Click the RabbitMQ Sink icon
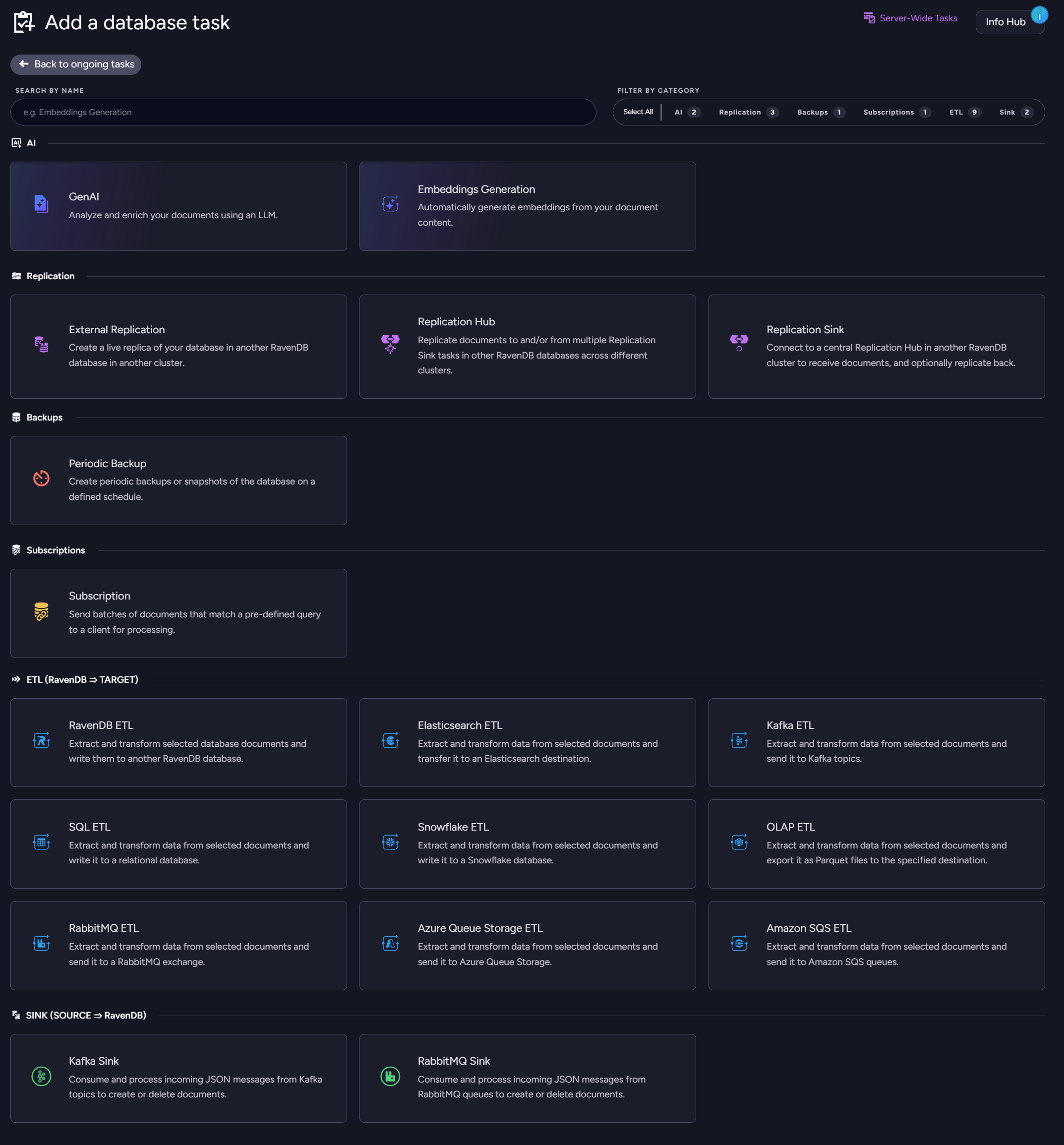 [x=390, y=1076]
